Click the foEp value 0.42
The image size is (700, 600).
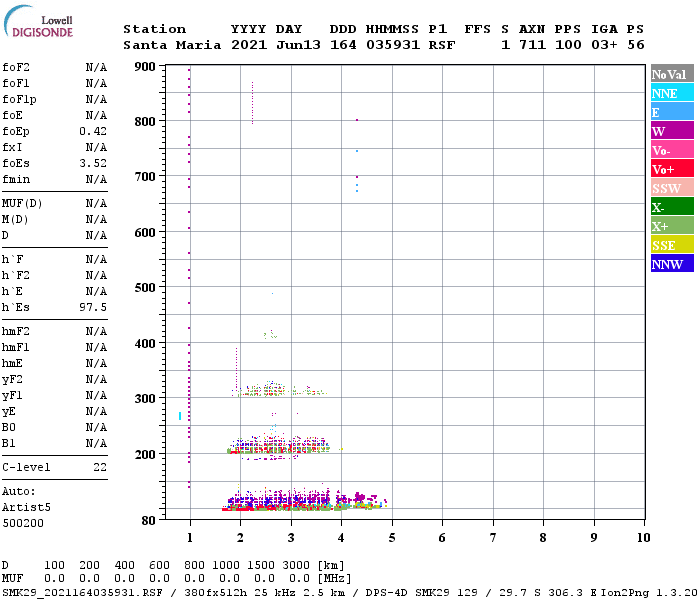coord(93,131)
